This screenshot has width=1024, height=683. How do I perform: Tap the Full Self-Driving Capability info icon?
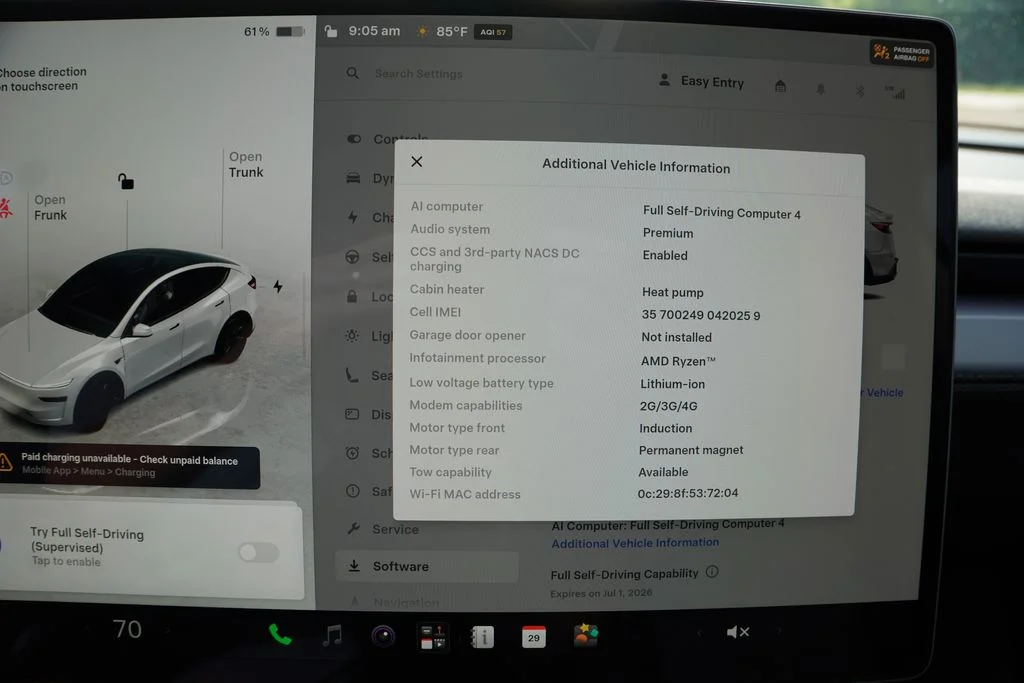point(712,571)
